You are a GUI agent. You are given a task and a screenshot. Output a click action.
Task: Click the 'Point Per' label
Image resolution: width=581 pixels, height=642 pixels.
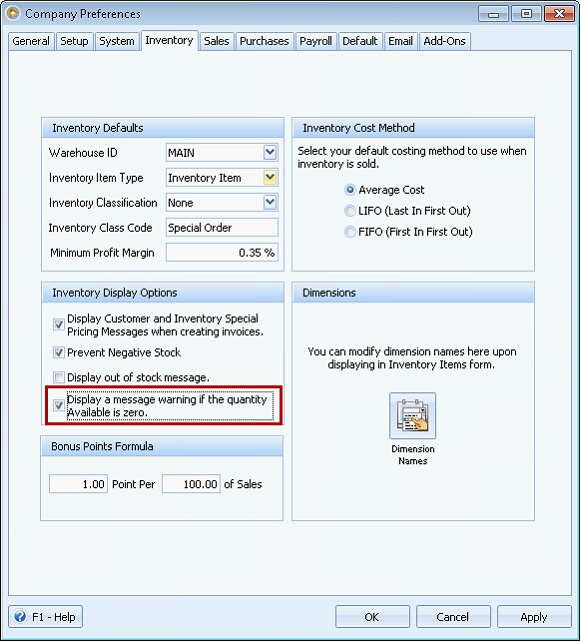[133, 484]
